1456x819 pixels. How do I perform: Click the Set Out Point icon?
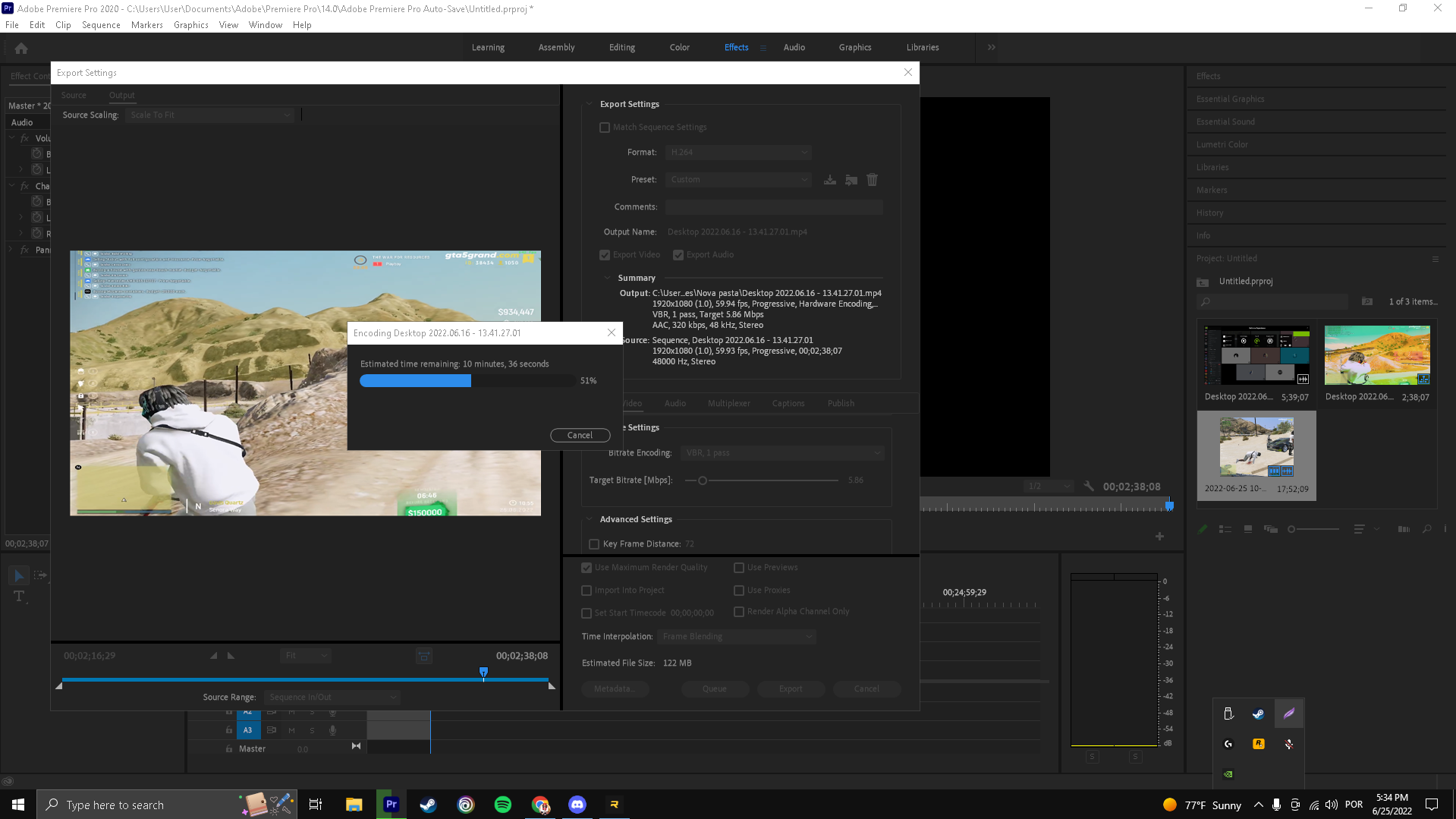pyautogui.click(x=231, y=656)
